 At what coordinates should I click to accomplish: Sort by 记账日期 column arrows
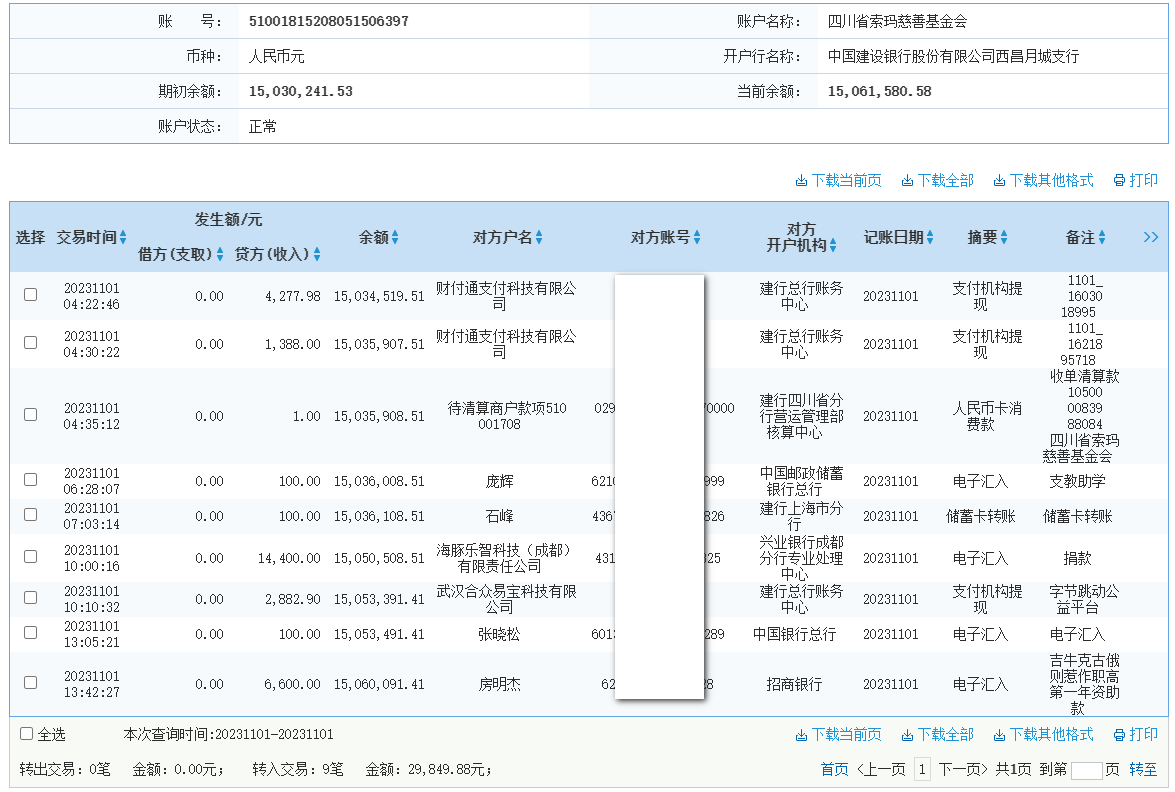click(x=930, y=238)
